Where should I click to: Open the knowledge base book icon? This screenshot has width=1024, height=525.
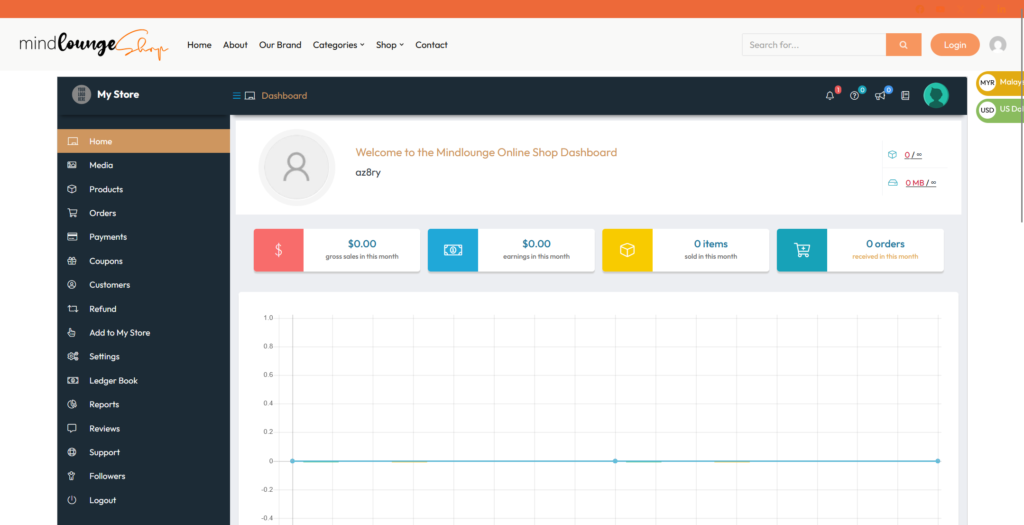pyautogui.click(x=905, y=96)
